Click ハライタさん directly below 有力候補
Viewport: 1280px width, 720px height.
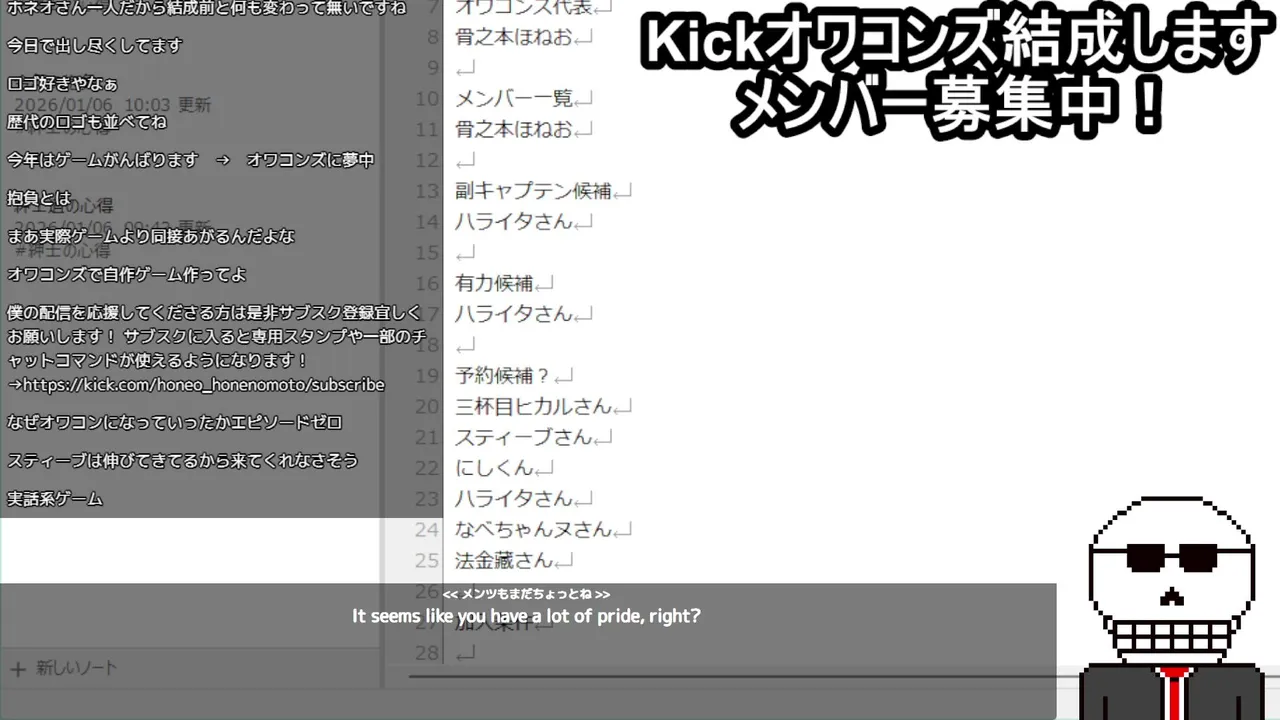pos(514,314)
